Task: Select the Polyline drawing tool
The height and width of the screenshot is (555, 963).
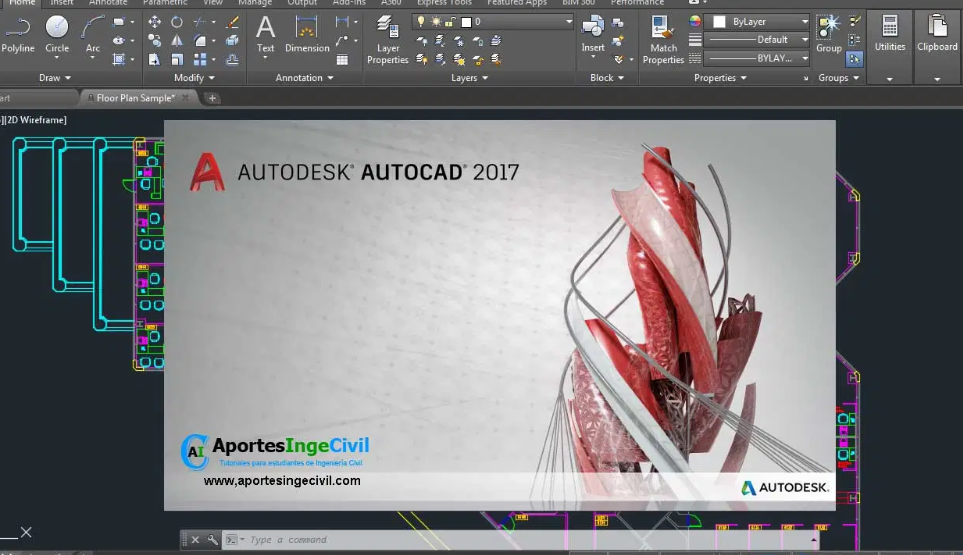Action: click(x=17, y=32)
